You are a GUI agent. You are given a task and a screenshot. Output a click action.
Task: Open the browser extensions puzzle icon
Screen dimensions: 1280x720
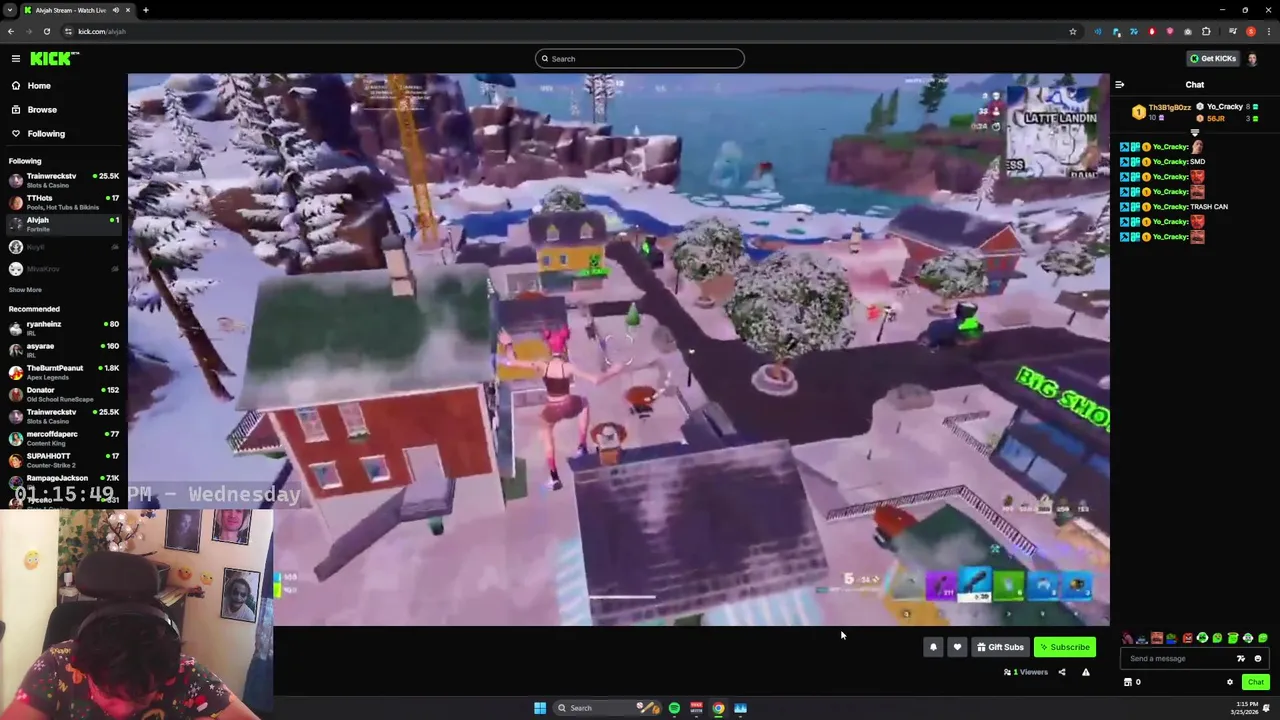tap(1206, 31)
